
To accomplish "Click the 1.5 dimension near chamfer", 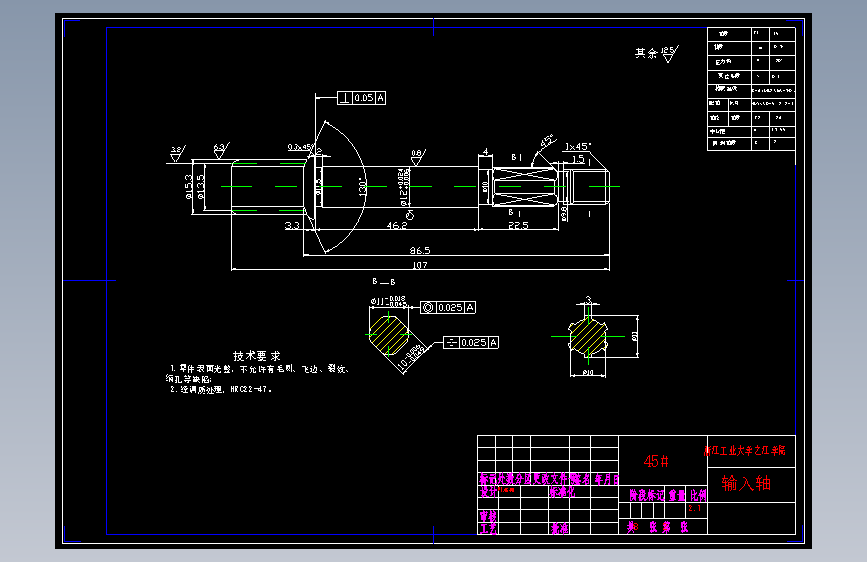I will click(x=578, y=159).
